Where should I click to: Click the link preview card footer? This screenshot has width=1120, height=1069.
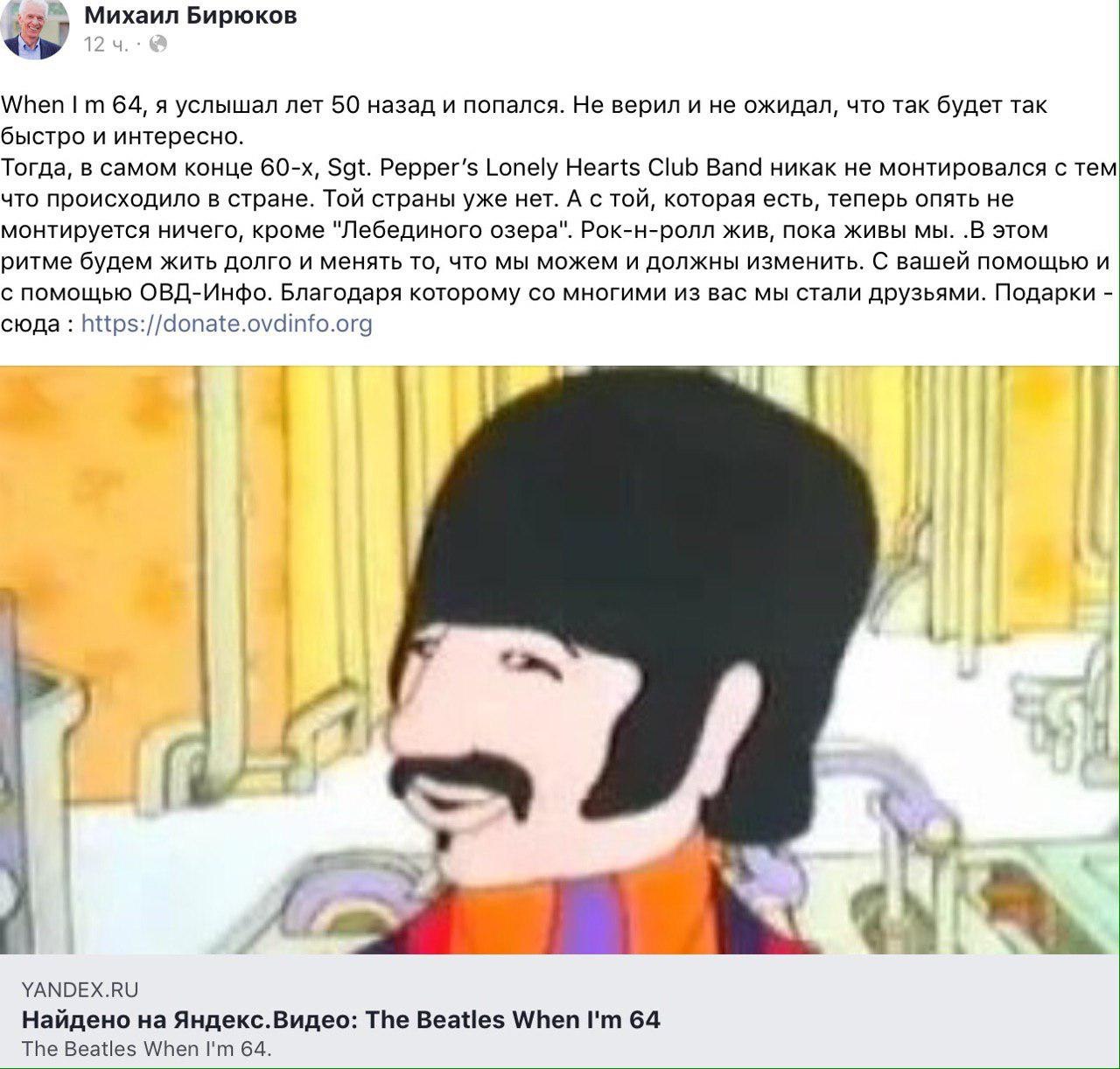(x=560, y=1011)
